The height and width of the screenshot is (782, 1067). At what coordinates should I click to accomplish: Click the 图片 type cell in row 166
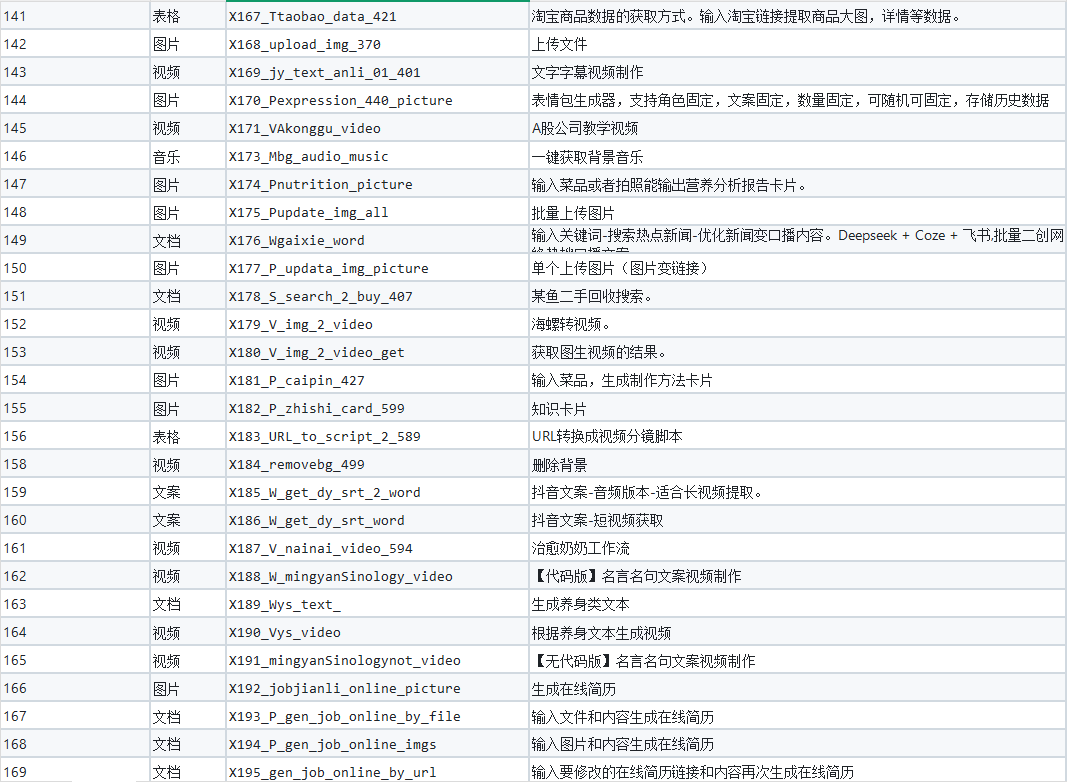click(x=188, y=688)
